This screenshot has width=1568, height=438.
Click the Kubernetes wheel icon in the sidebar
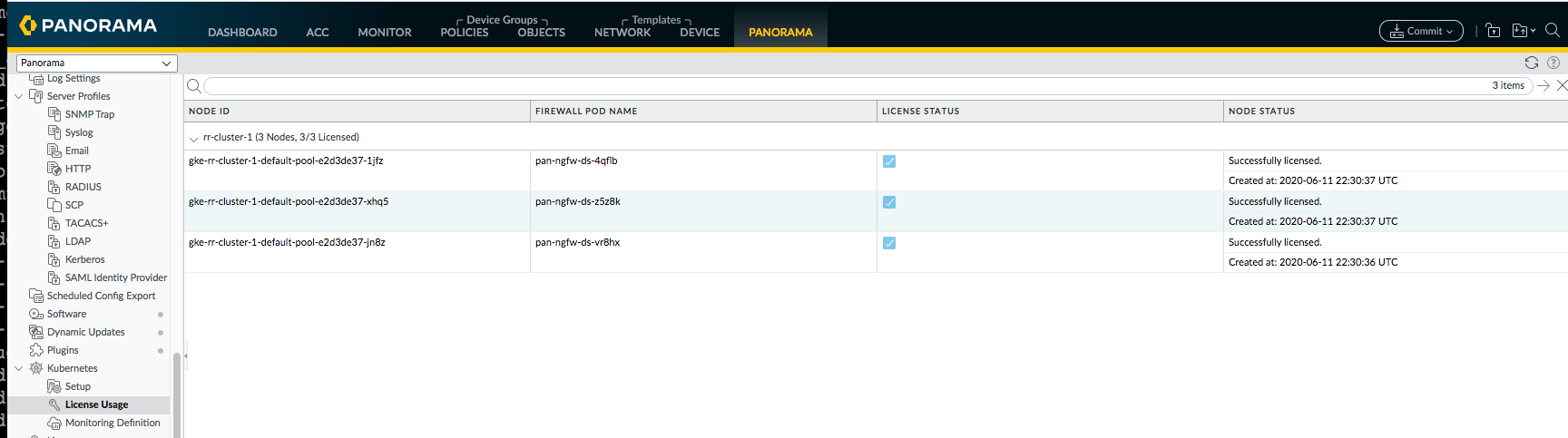(36, 368)
